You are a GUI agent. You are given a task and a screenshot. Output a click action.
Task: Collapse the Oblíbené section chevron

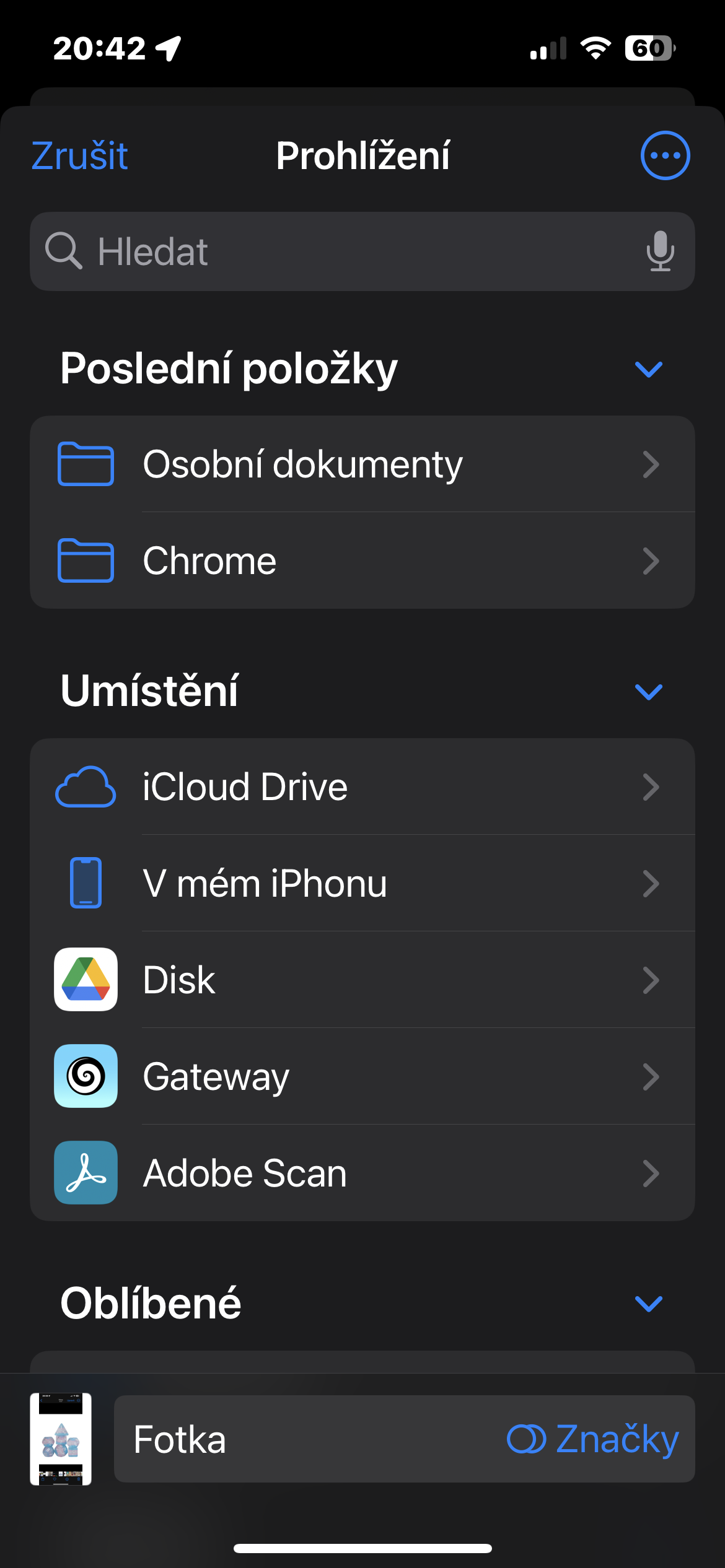(x=649, y=1304)
